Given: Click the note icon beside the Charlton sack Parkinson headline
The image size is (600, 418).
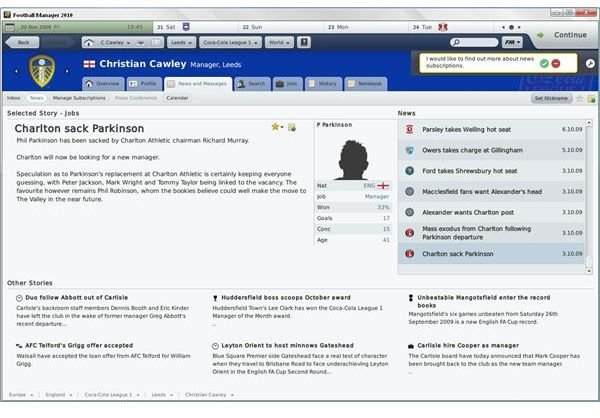Looking at the screenshot, I should (292, 127).
